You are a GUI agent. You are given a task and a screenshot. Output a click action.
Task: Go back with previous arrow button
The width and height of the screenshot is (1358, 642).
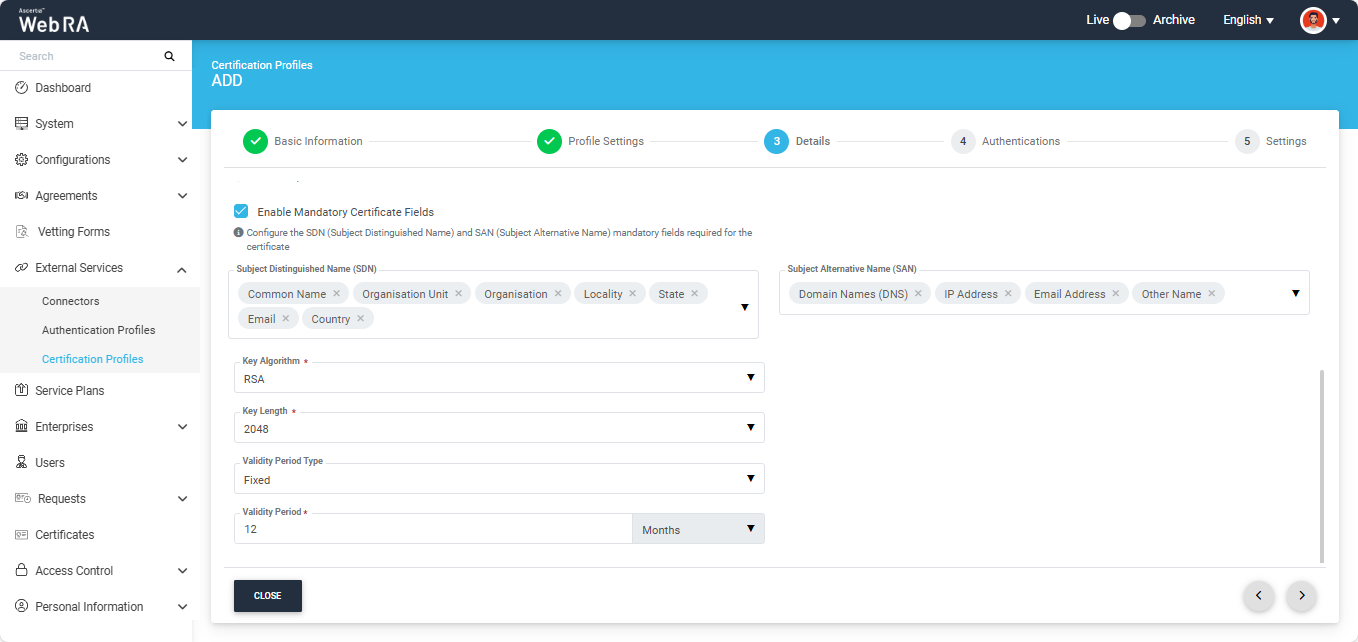pos(1258,596)
